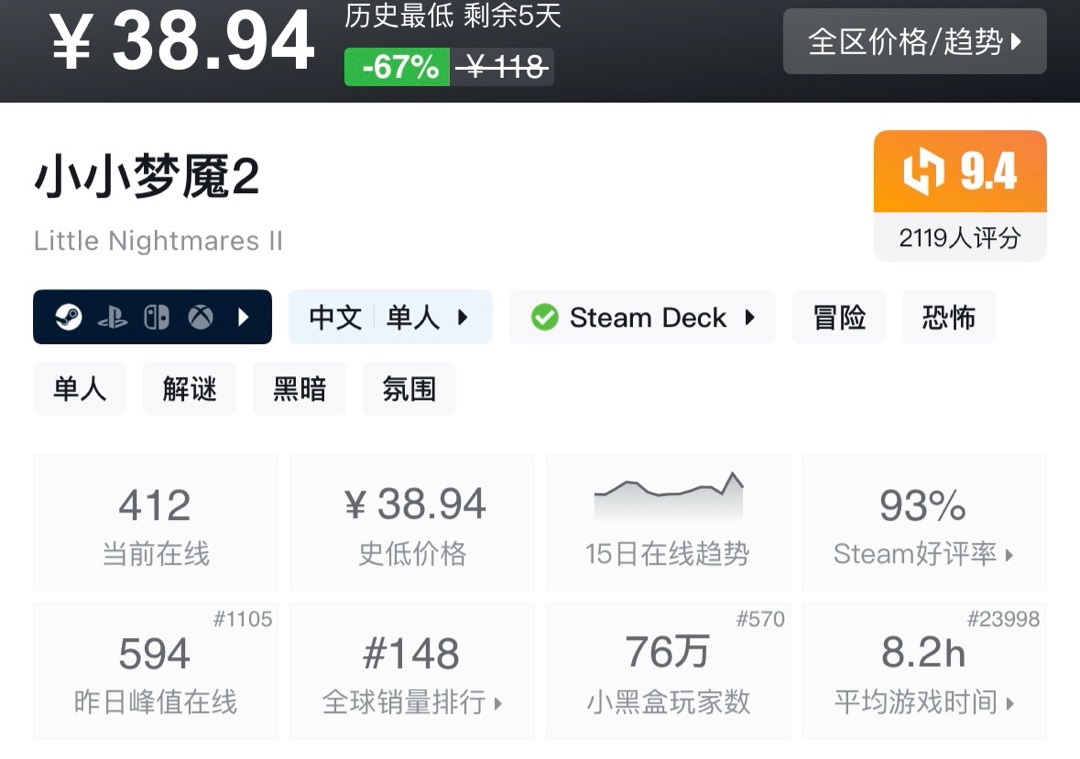Open 全区价格/趋势 price trends

915,41
